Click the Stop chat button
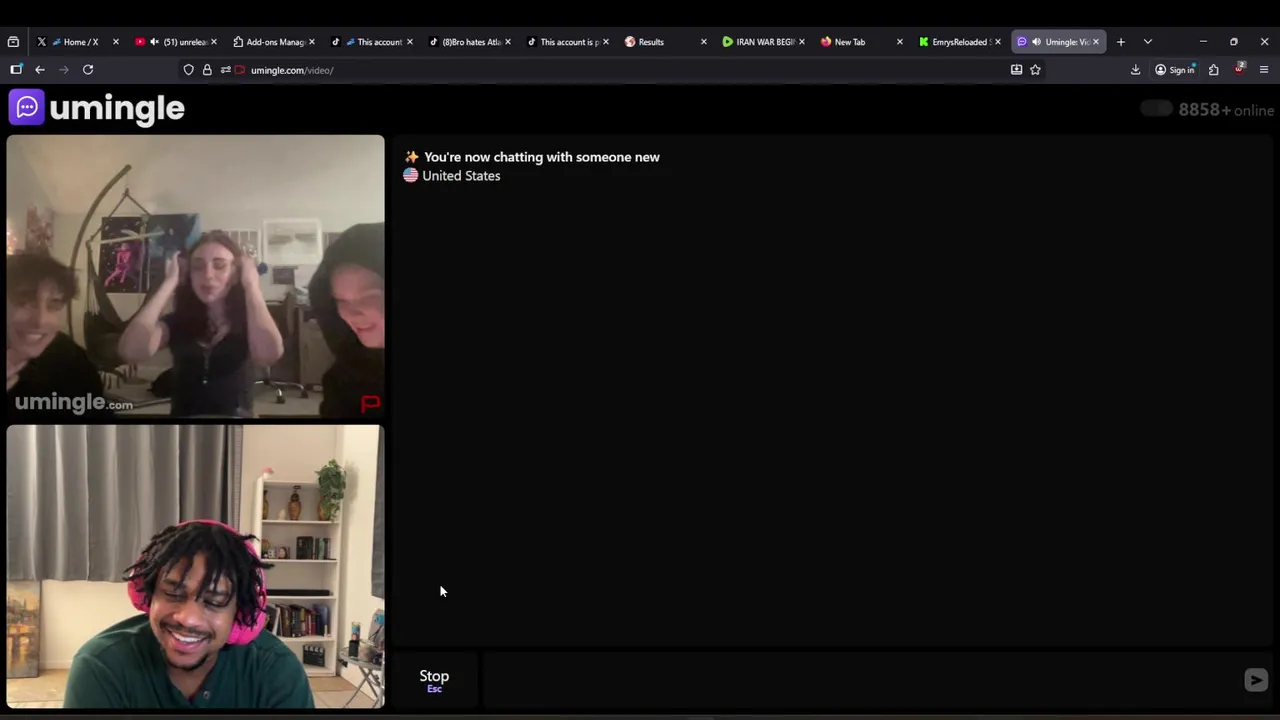 click(x=434, y=680)
